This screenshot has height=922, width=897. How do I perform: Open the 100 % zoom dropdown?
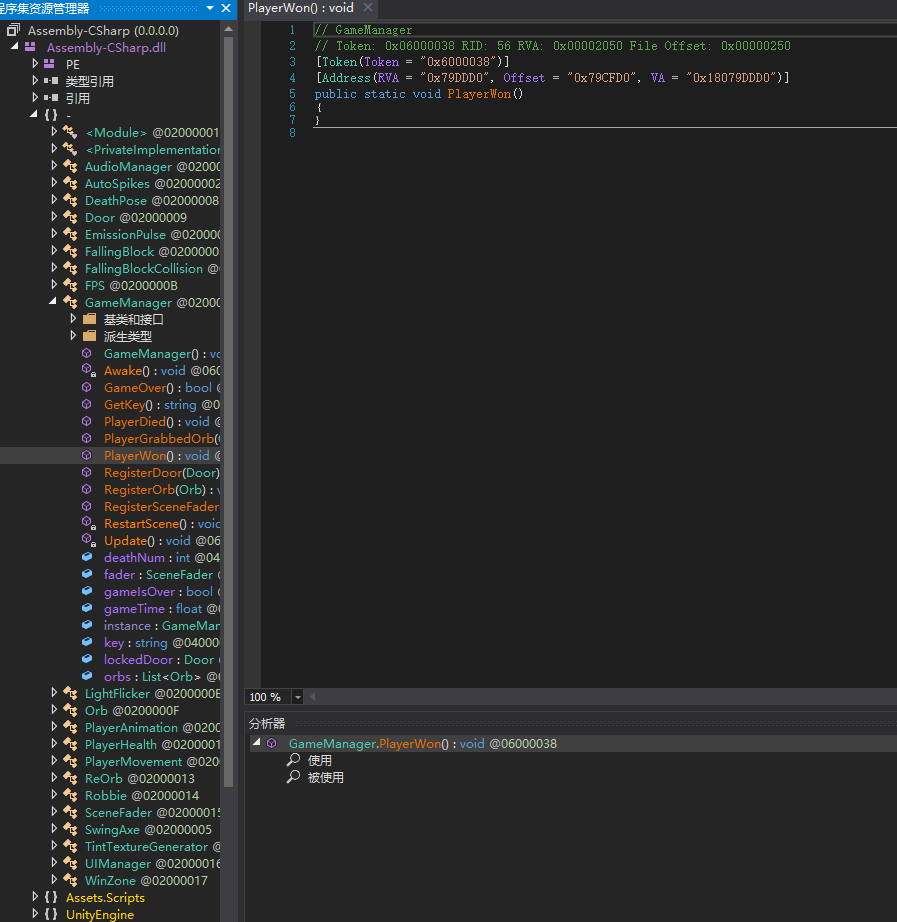point(299,697)
